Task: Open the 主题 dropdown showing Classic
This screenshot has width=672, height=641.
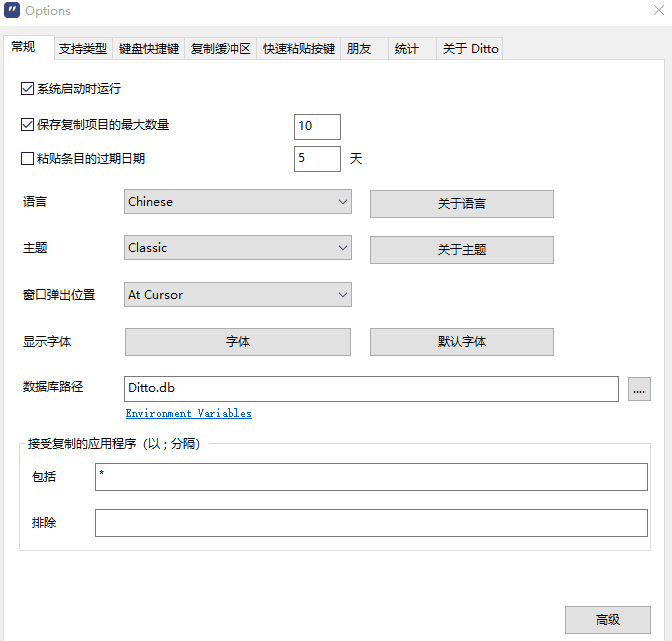Action: (238, 247)
